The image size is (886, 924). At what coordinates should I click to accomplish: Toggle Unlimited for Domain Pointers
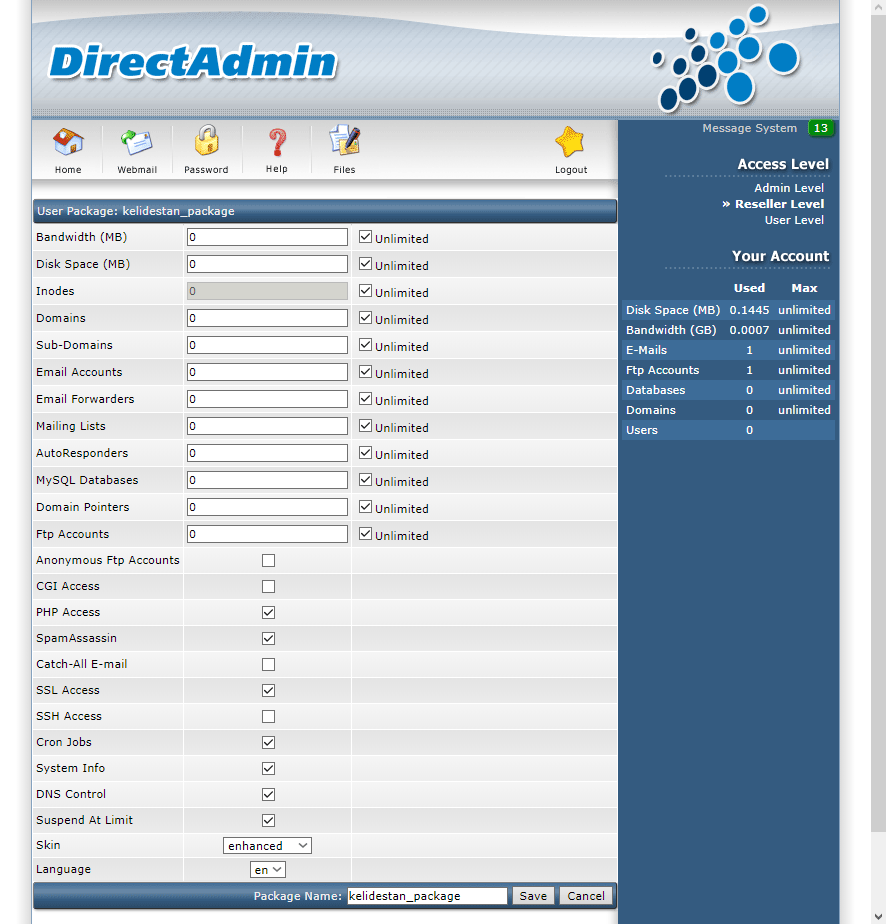pos(365,507)
